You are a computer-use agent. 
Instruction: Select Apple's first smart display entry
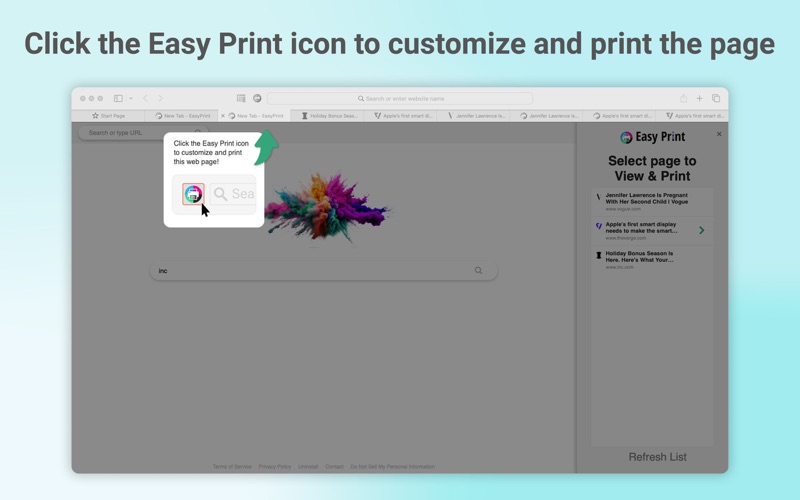pos(653,231)
